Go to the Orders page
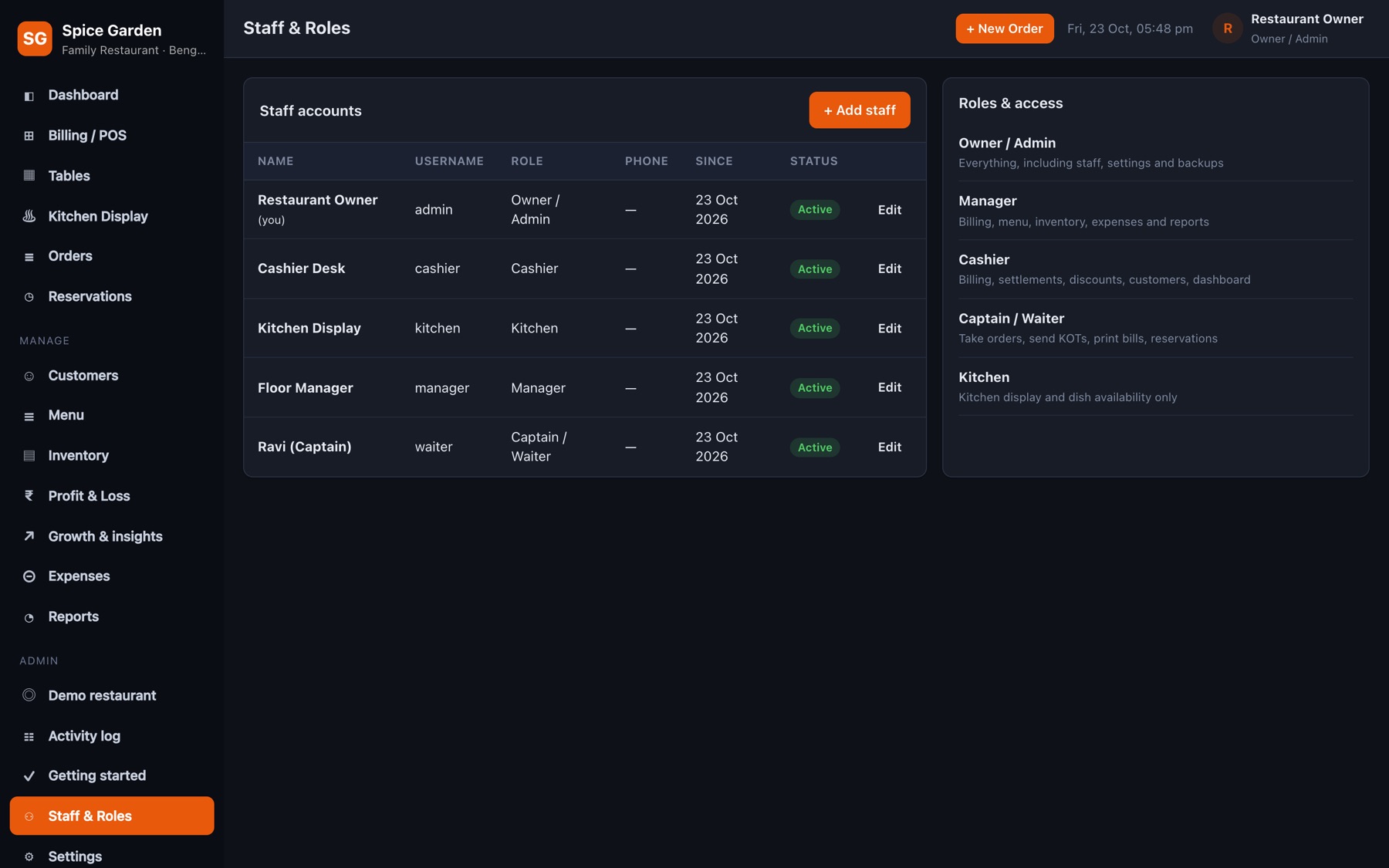This screenshot has width=1389, height=868. (112, 256)
